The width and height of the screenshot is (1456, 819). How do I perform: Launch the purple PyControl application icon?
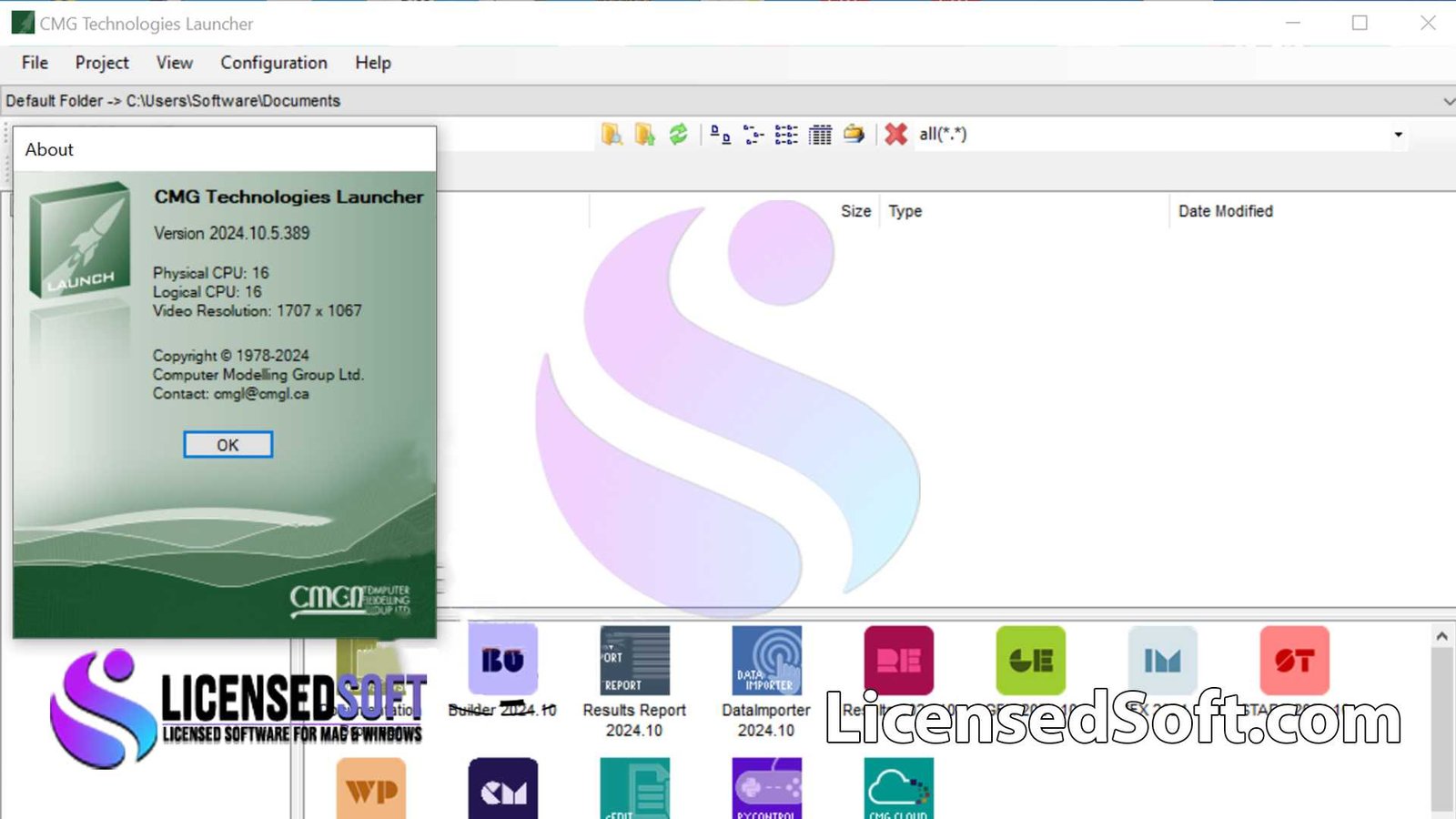tap(766, 789)
